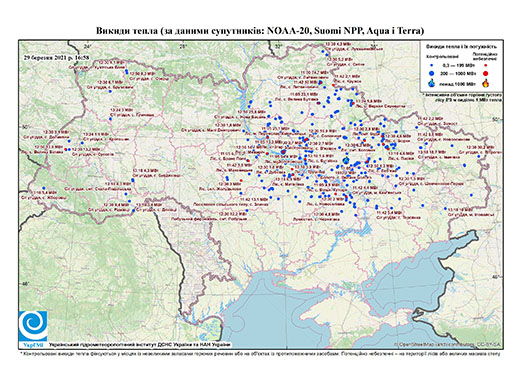Select the large red circle legend marker

click(x=485, y=73)
